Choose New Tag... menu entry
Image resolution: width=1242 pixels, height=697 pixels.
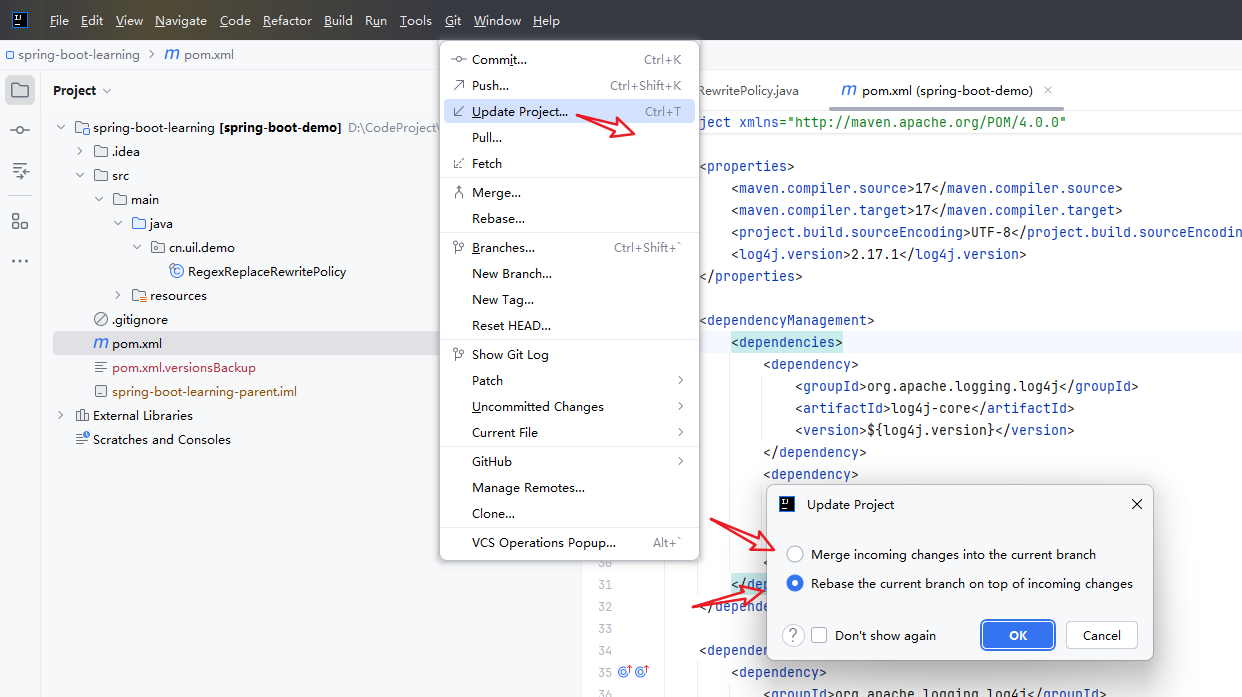pos(569,299)
